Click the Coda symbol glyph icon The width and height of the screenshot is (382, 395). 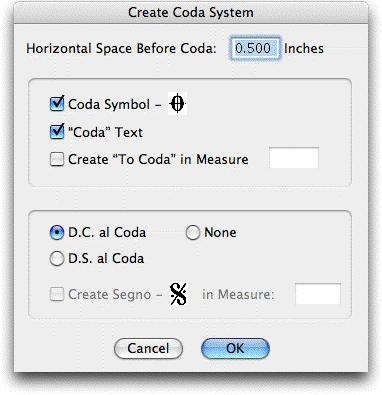[x=177, y=104]
